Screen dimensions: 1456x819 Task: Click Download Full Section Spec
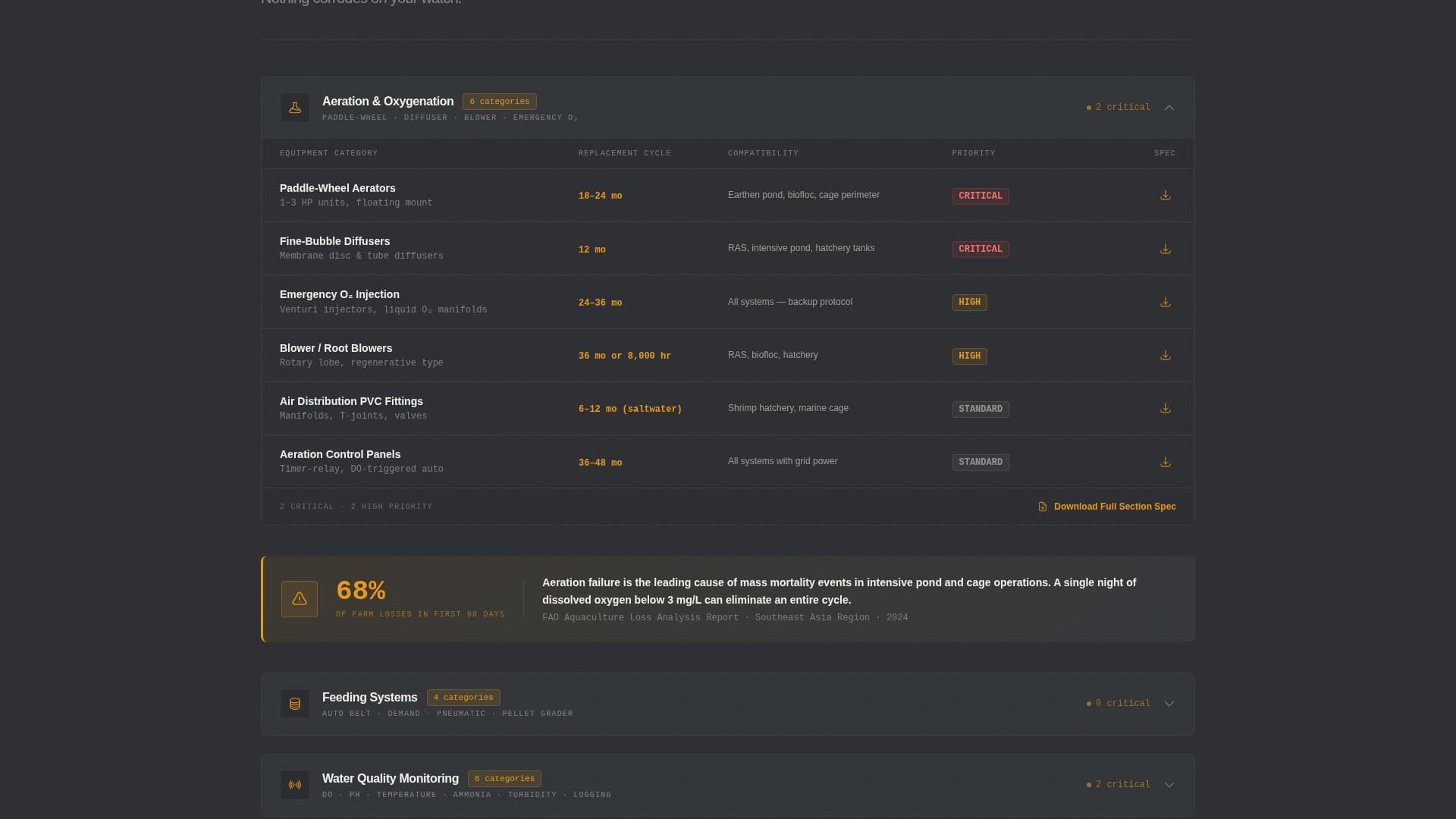1106,506
